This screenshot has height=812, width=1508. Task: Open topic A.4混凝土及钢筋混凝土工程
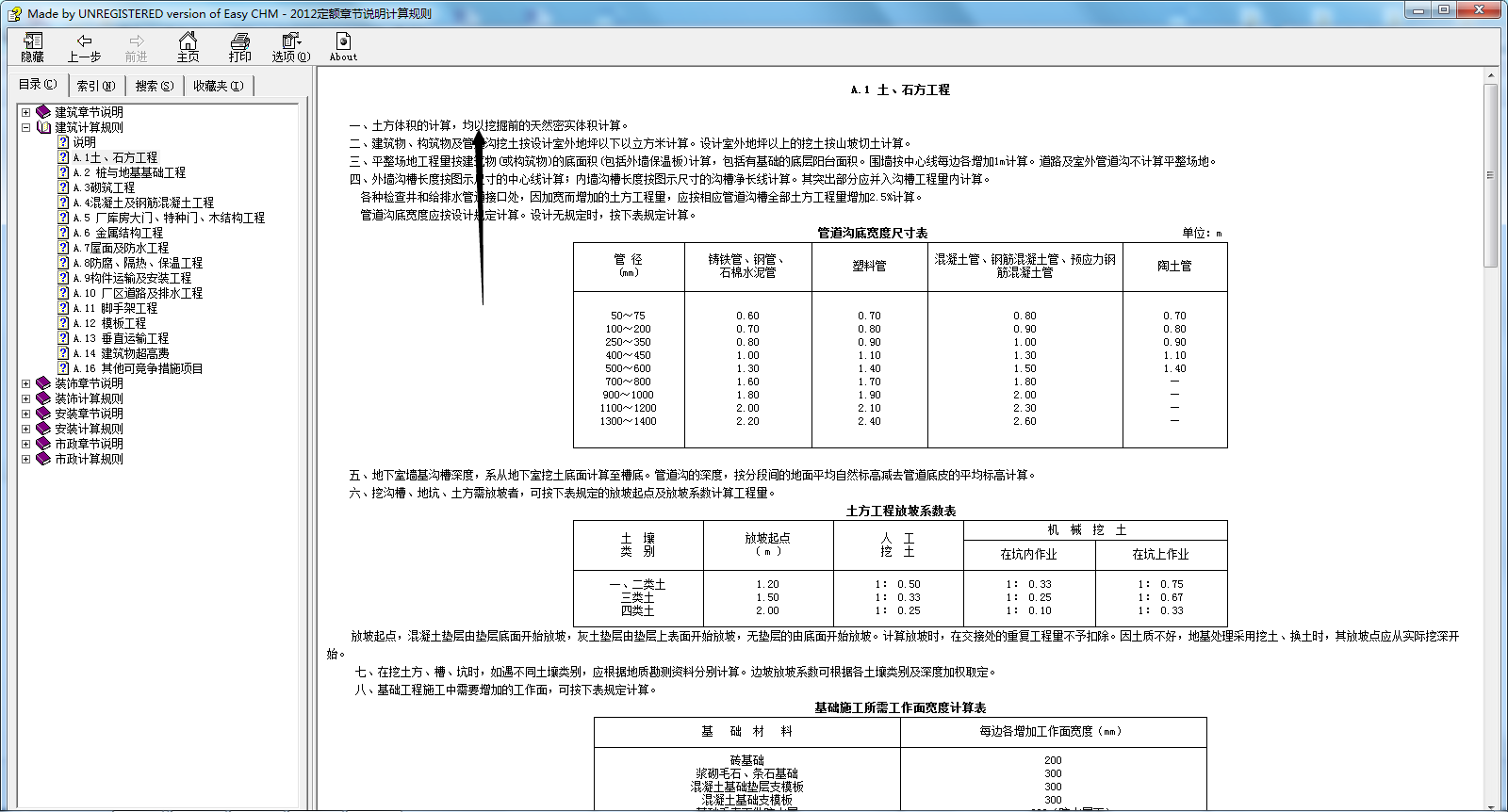pos(143,203)
